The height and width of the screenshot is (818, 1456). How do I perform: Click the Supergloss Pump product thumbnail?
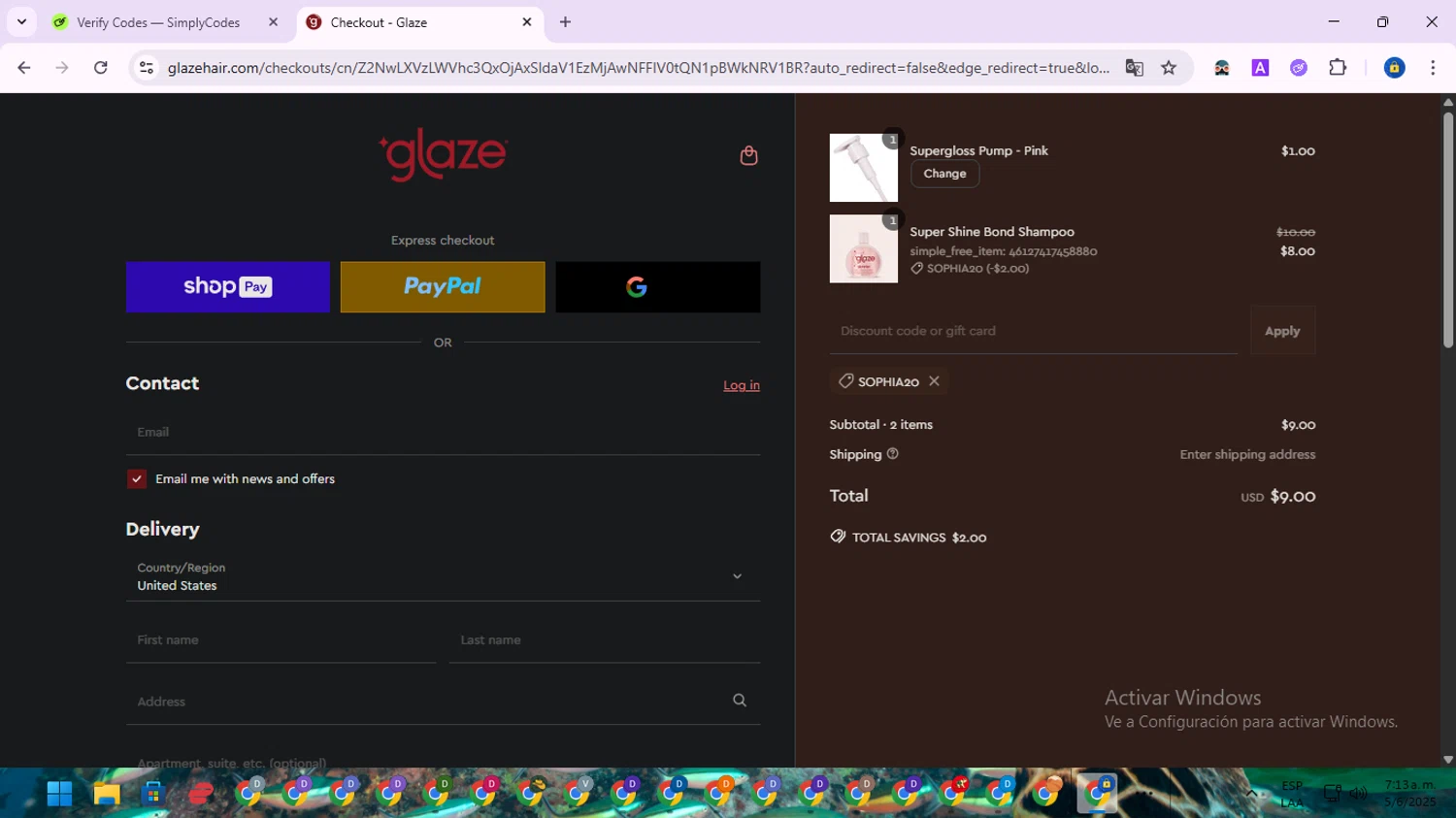[x=864, y=168]
